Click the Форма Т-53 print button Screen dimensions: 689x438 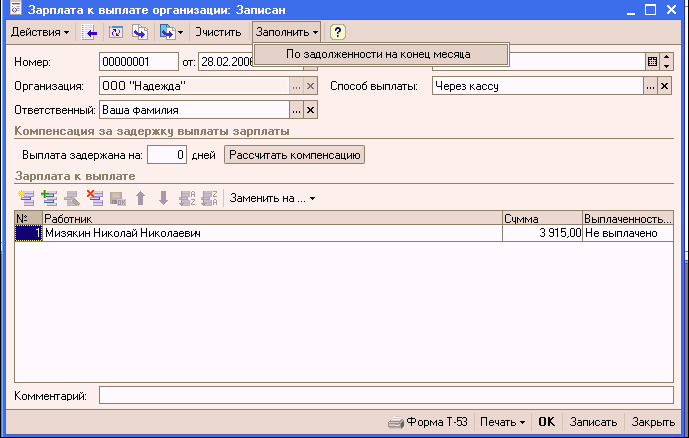[430, 422]
